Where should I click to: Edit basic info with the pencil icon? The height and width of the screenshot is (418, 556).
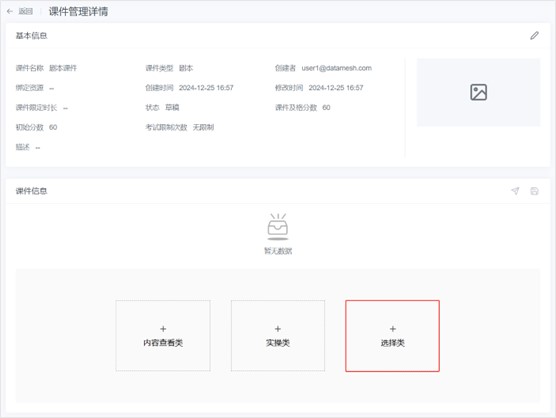tap(534, 35)
